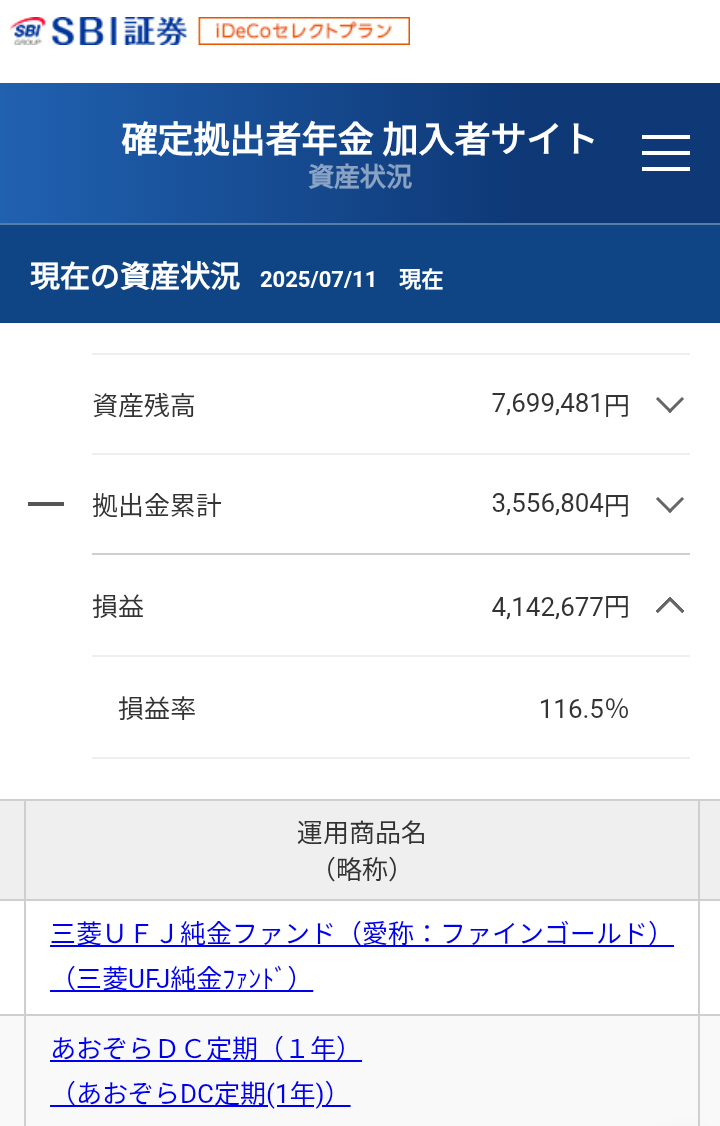Click the 4,142,677円 profit amount
Image resolution: width=720 pixels, height=1126 pixels.
tap(561, 607)
